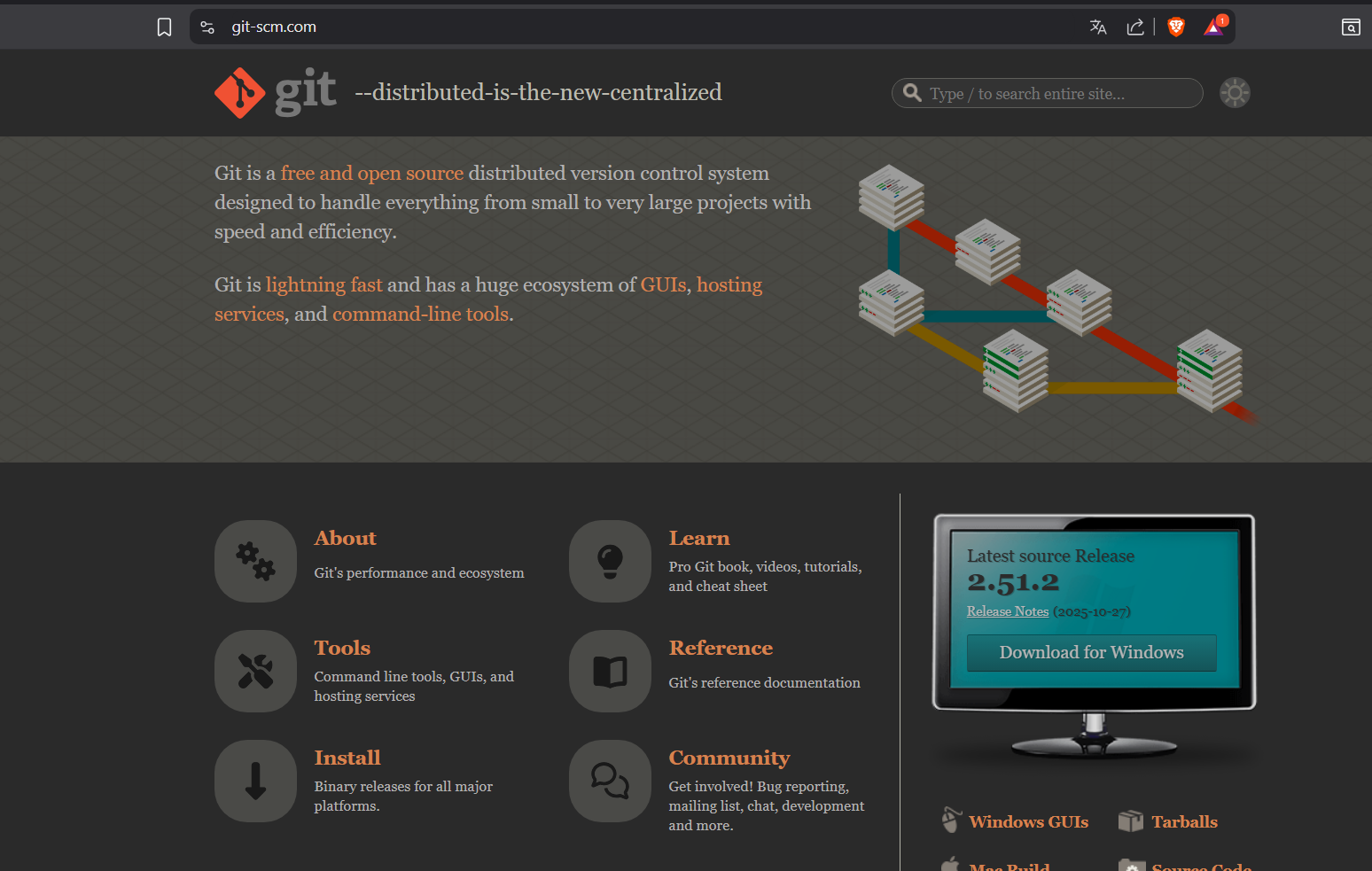Open the Release Notes link
This screenshot has height=871, width=1372.
point(1008,611)
